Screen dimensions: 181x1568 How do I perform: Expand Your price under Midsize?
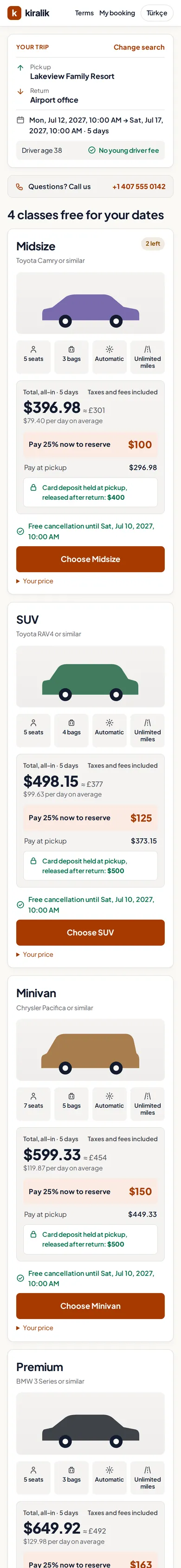click(35, 581)
